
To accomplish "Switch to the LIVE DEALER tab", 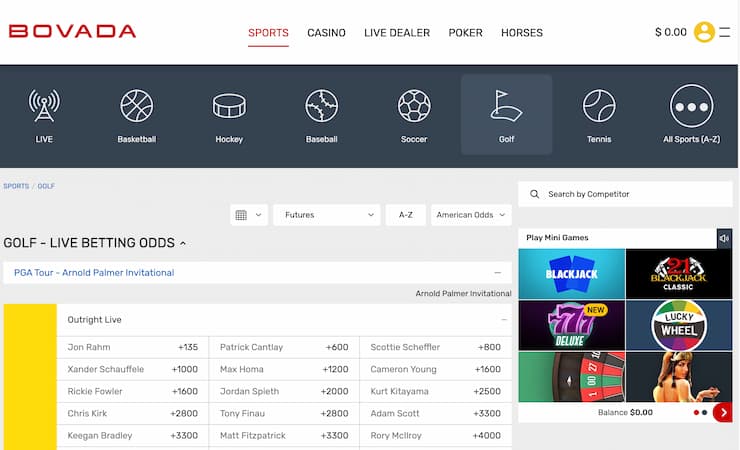I will coord(397,33).
